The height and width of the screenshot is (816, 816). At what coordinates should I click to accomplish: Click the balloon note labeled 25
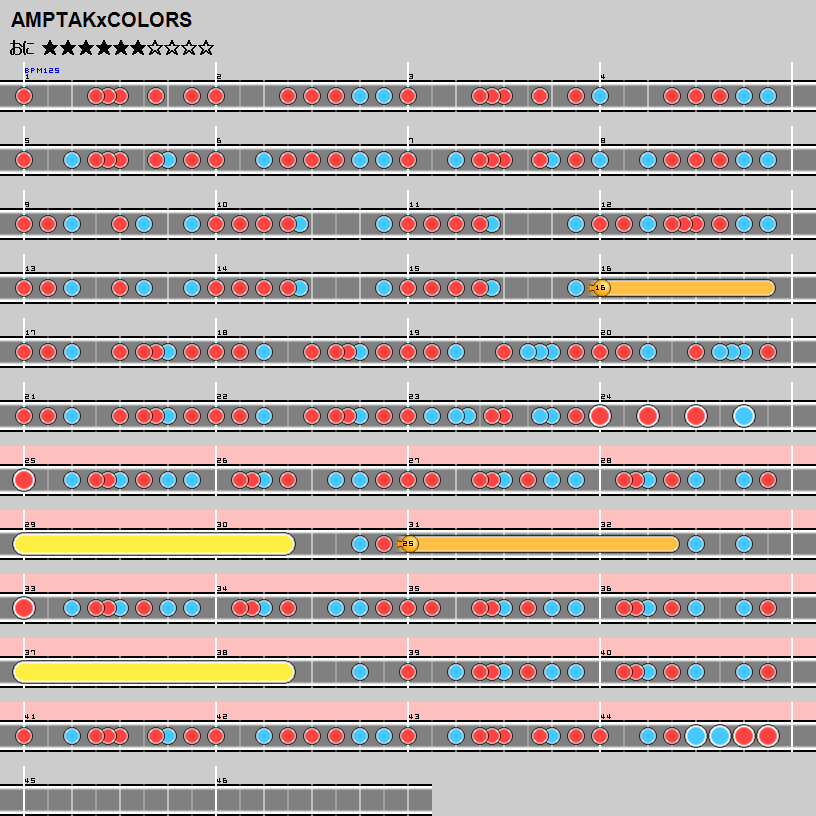408,544
